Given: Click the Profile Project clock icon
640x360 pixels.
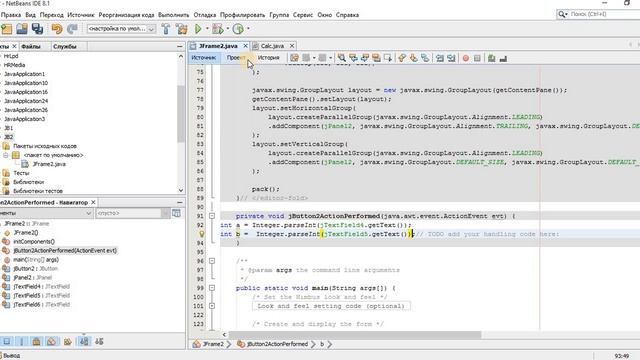Looking at the screenshot, I should click(x=238, y=29).
